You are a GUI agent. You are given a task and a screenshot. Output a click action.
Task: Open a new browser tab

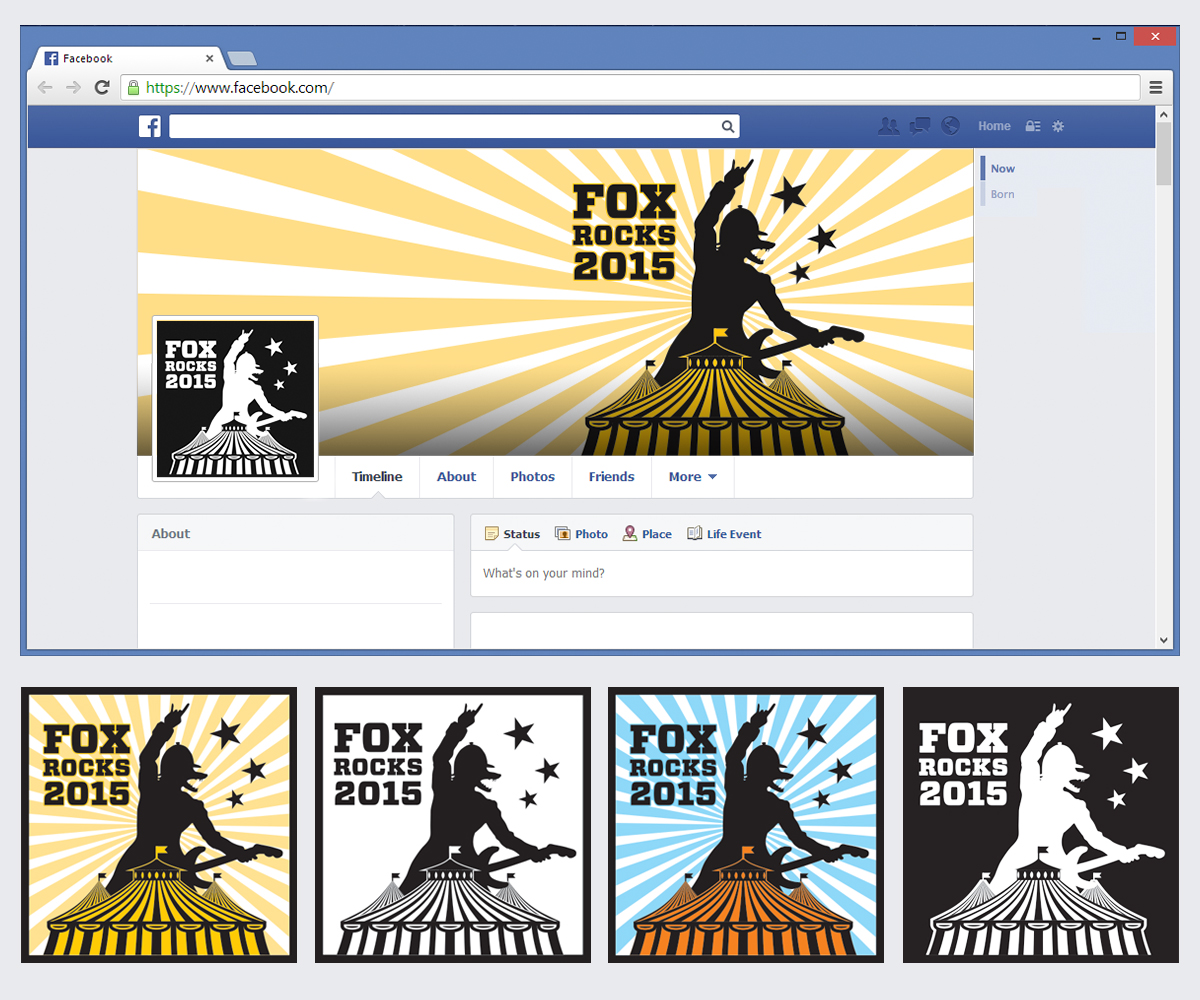tap(242, 58)
